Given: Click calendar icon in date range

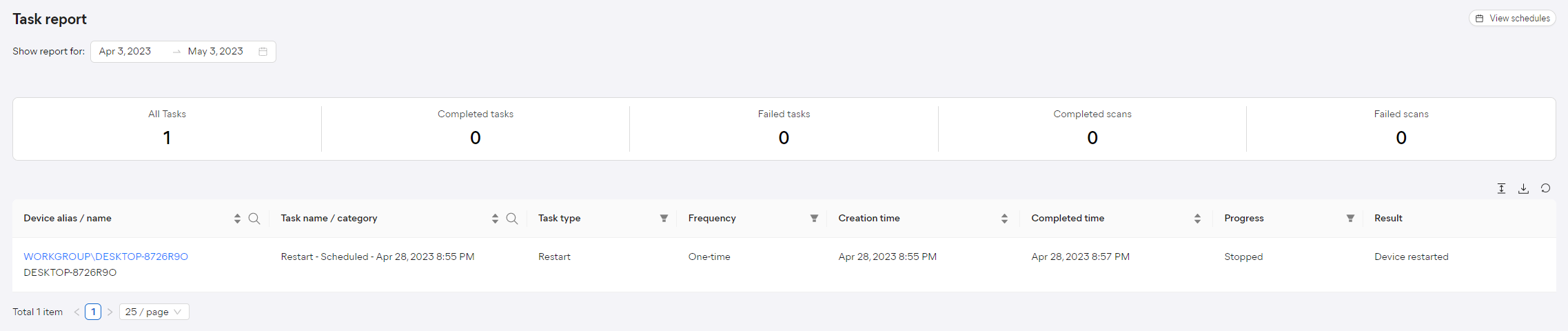Looking at the screenshot, I should click(x=263, y=52).
